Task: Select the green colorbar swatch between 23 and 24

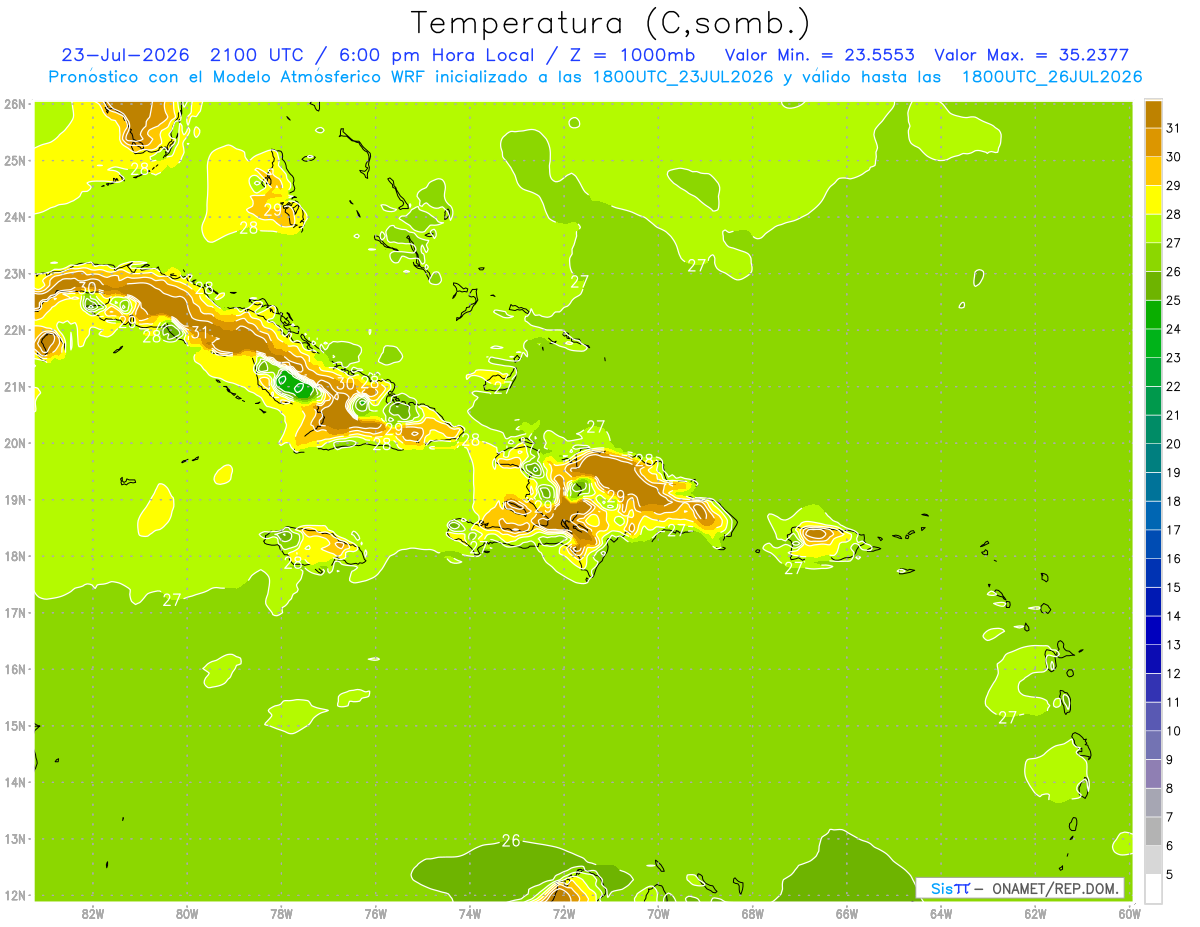Action: coord(1153,343)
